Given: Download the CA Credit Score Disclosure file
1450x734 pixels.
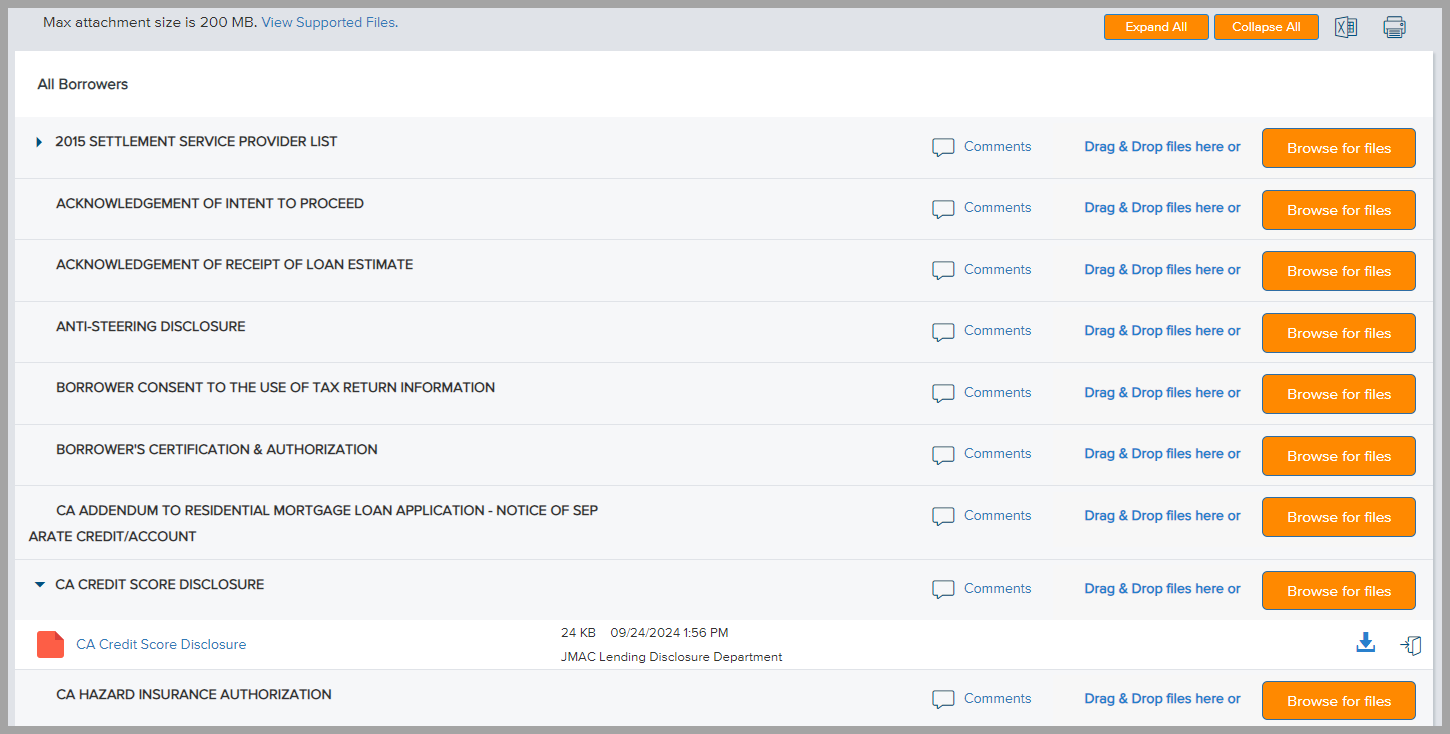Looking at the screenshot, I should (x=1365, y=644).
